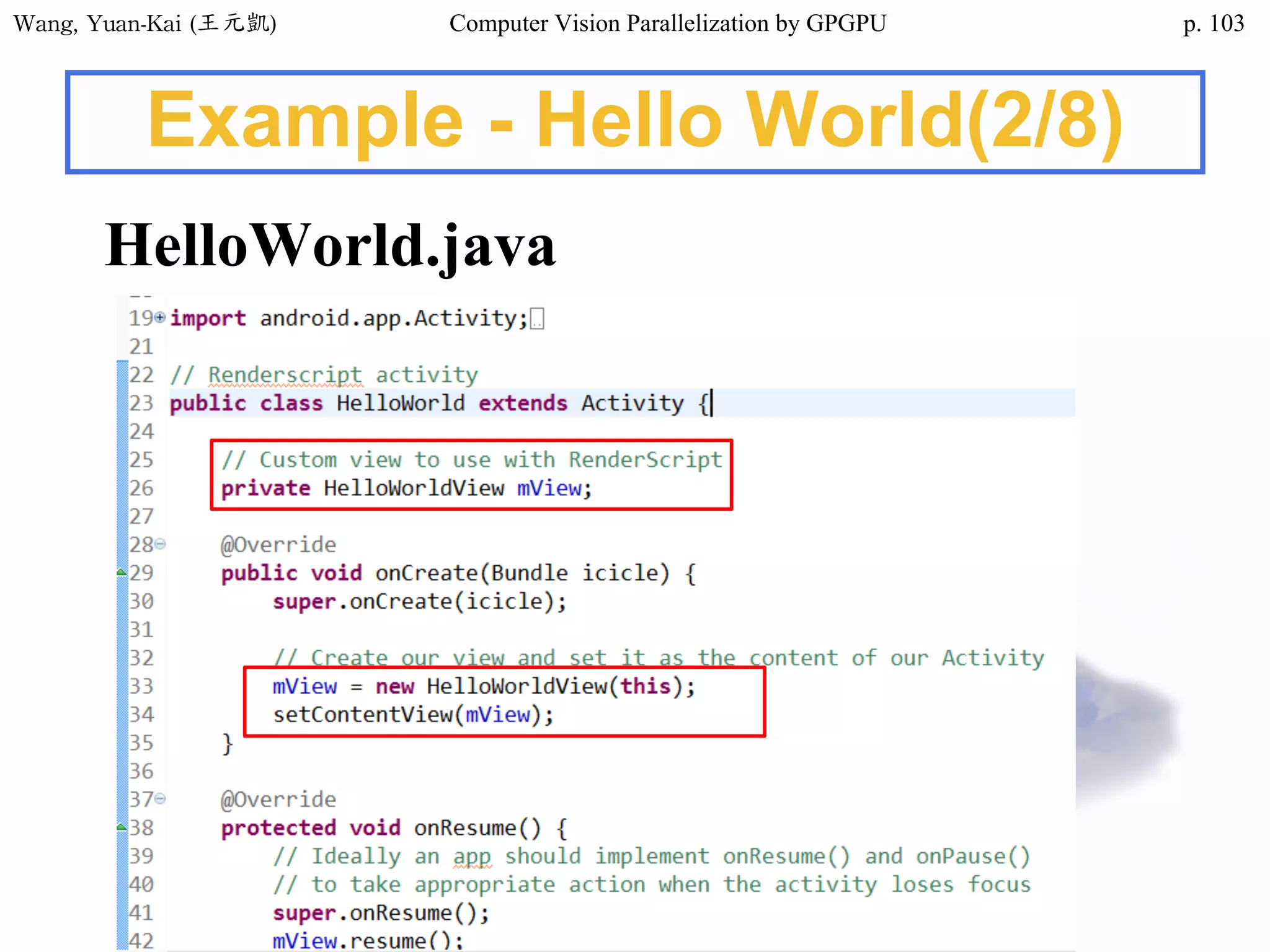Collapse the onCreate method at line 28

(x=160, y=544)
